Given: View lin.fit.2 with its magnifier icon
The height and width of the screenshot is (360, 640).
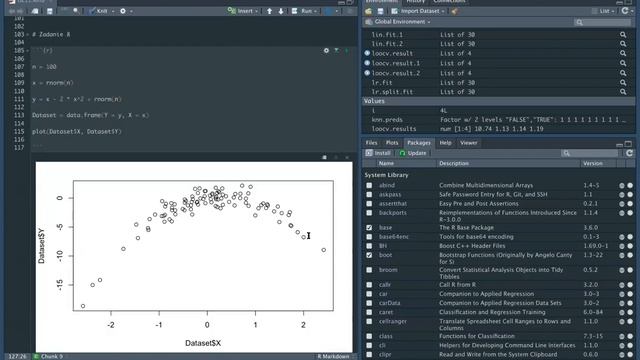Looking at the screenshot, I should (623, 44).
